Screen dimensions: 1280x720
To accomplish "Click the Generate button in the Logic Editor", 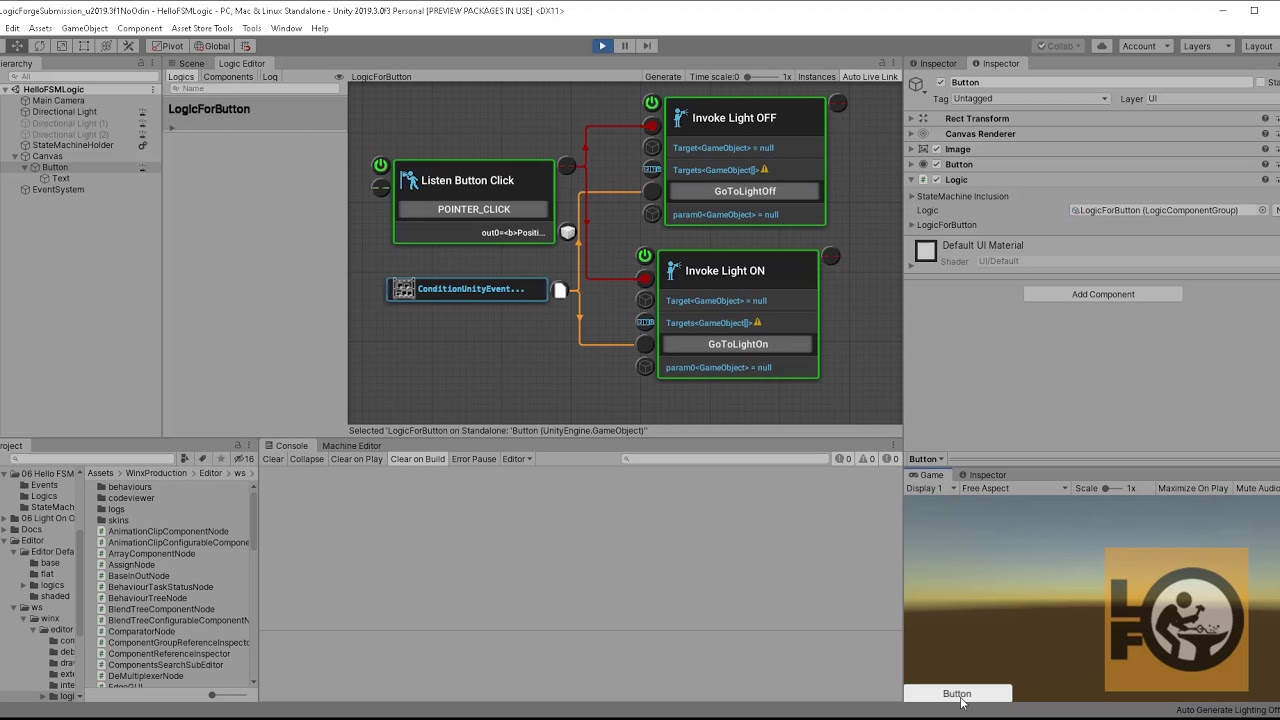I will [x=663, y=76].
